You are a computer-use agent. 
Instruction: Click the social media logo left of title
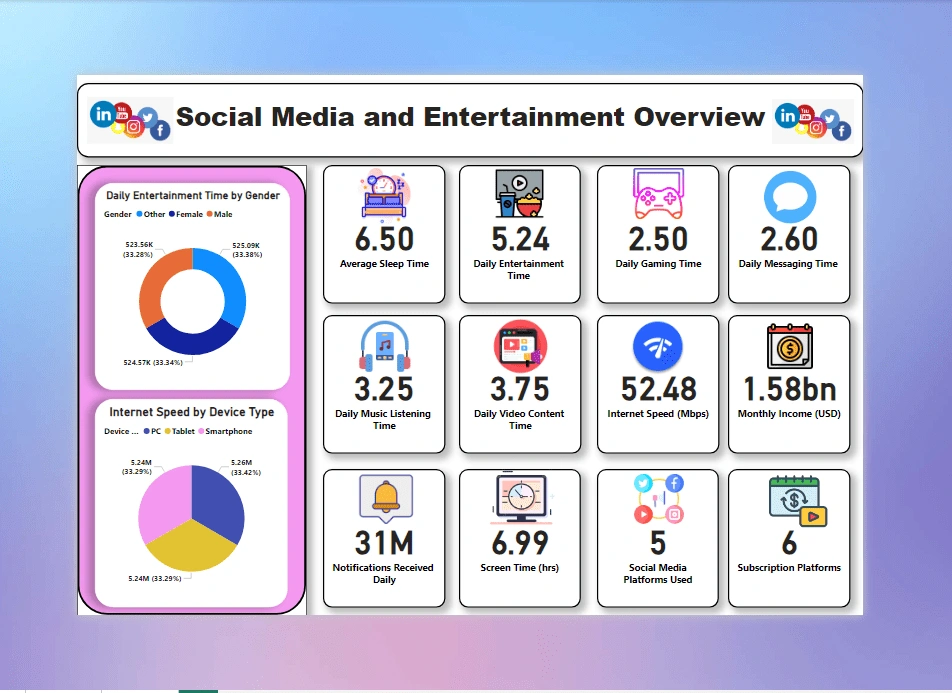[x=130, y=120]
